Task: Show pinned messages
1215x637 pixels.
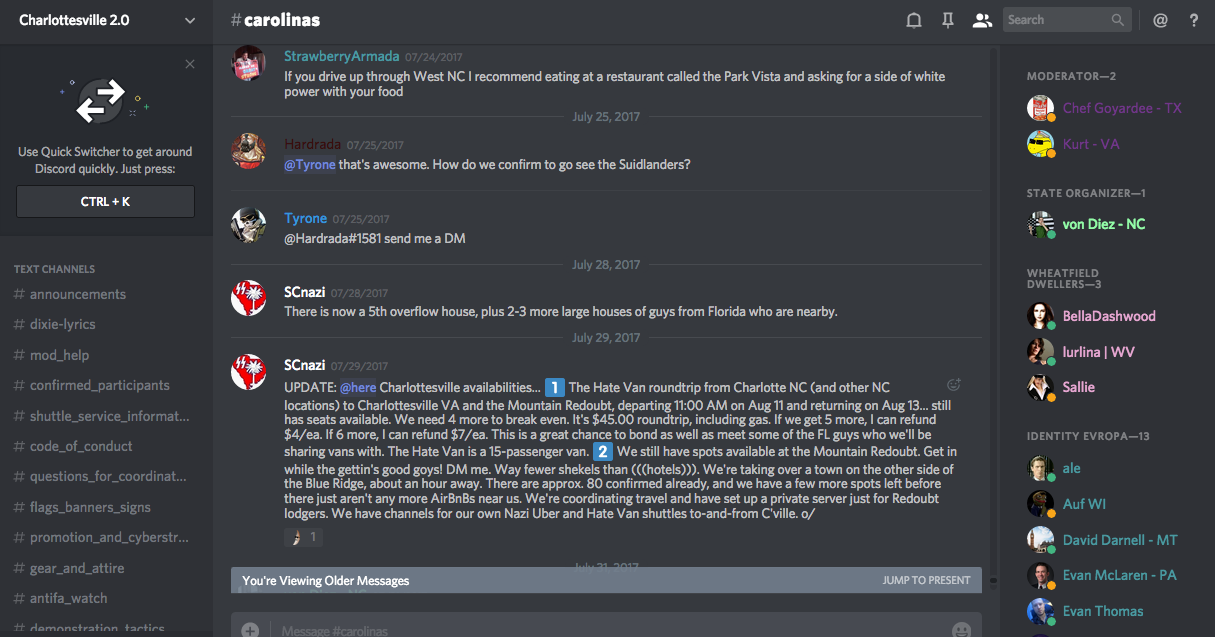Action: coord(948,20)
